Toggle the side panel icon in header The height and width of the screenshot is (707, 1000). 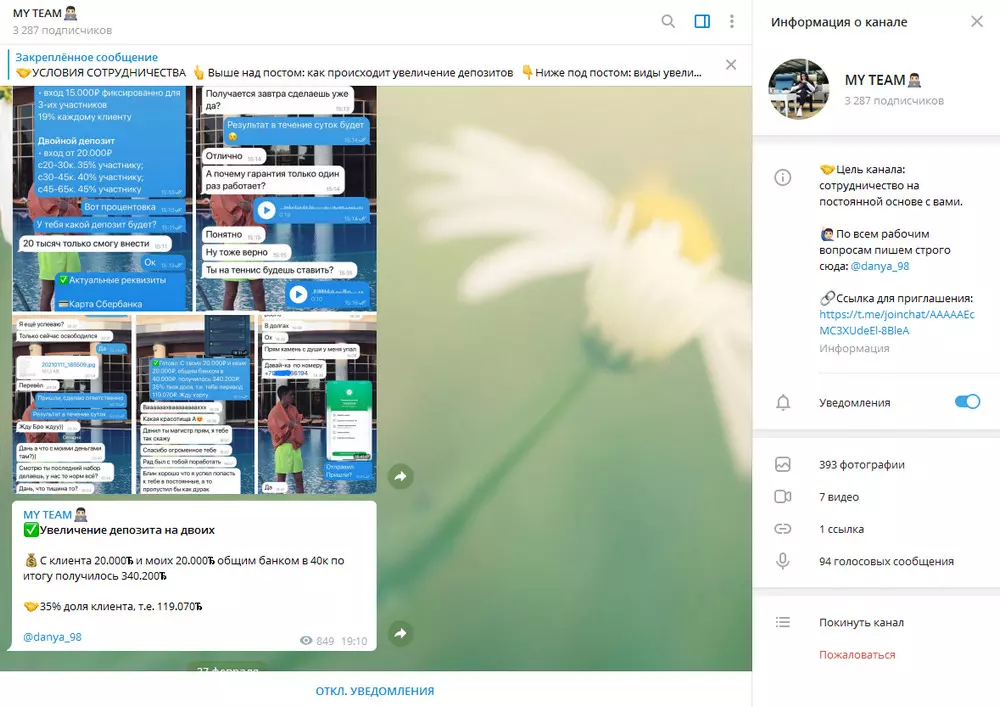coord(702,22)
